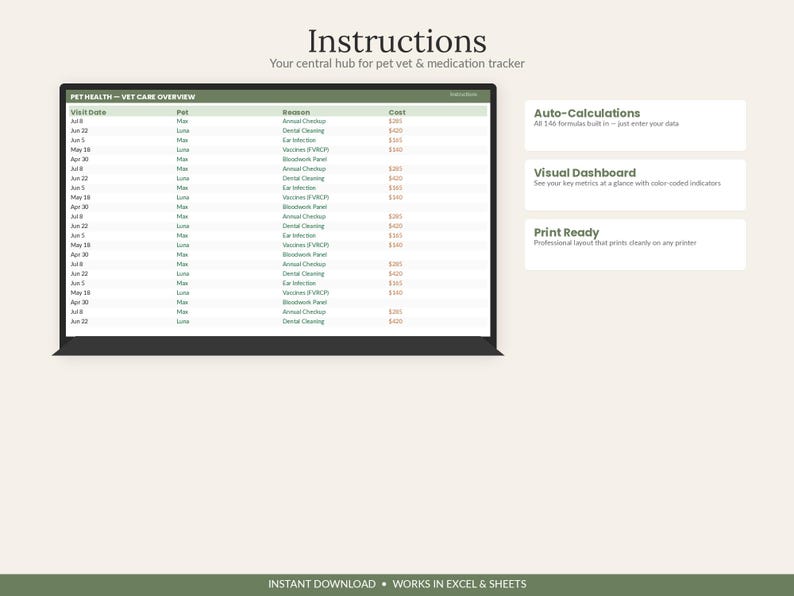The height and width of the screenshot is (596, 794).
Task: Select the first $285 cost cell
Action: pyautogui.click(x=395, y=121)
